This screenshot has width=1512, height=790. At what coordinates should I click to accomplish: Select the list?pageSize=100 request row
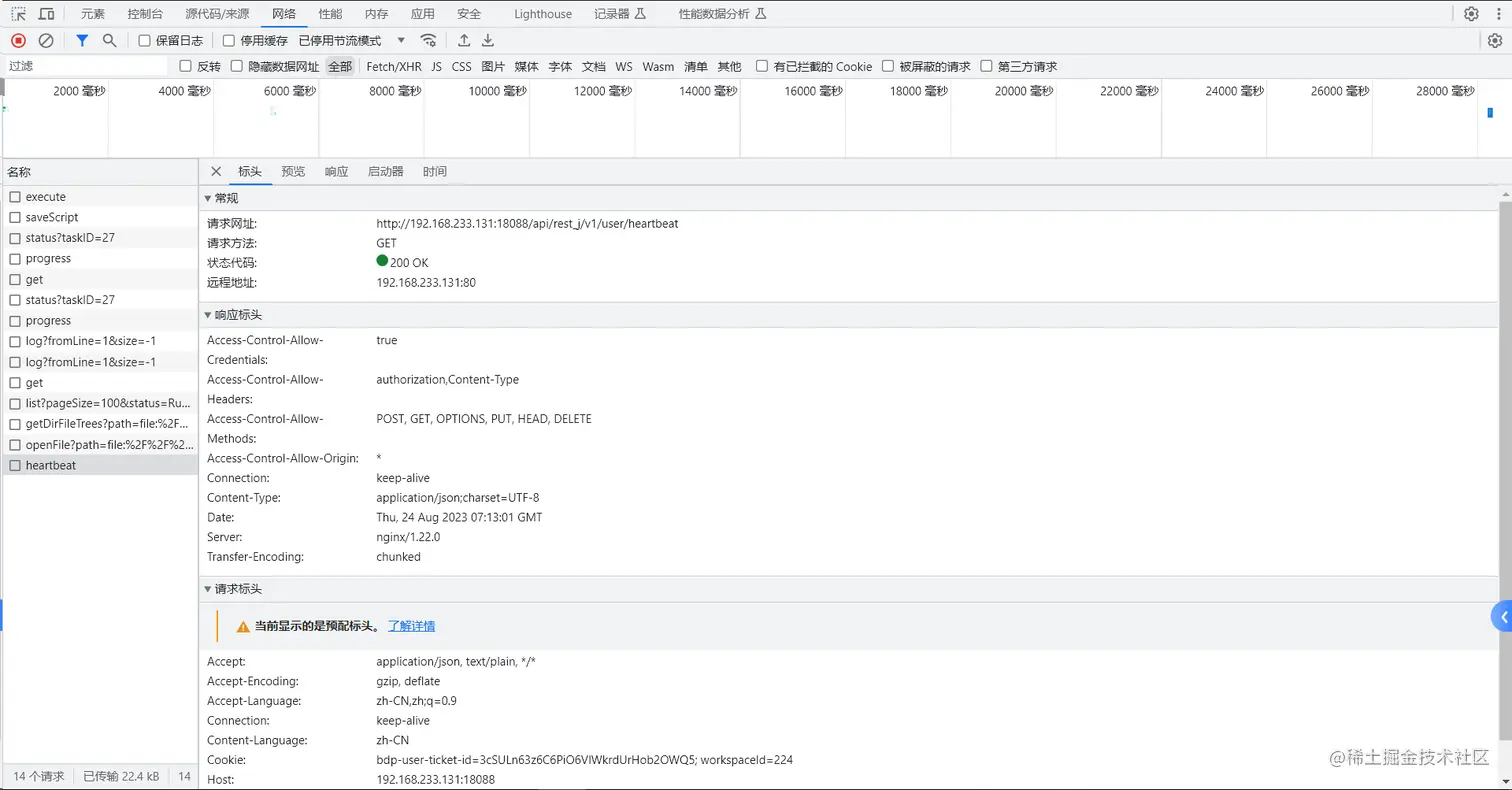point(100,403)
